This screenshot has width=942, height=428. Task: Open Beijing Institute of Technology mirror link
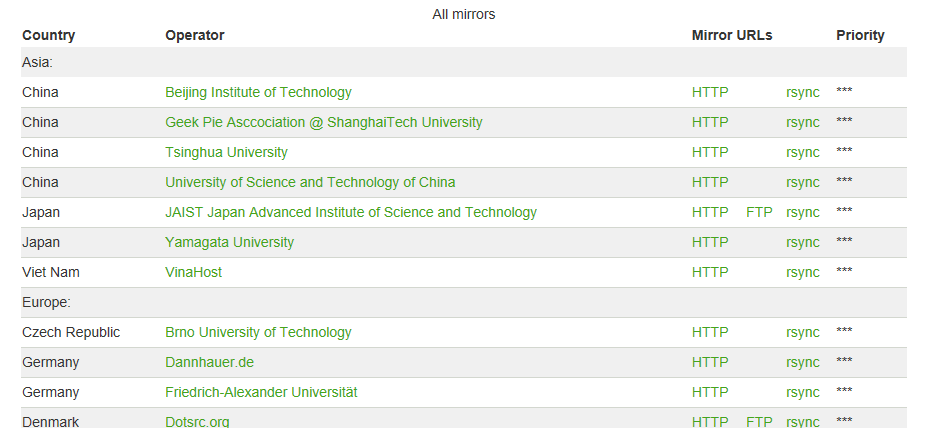tap(258, 93)
